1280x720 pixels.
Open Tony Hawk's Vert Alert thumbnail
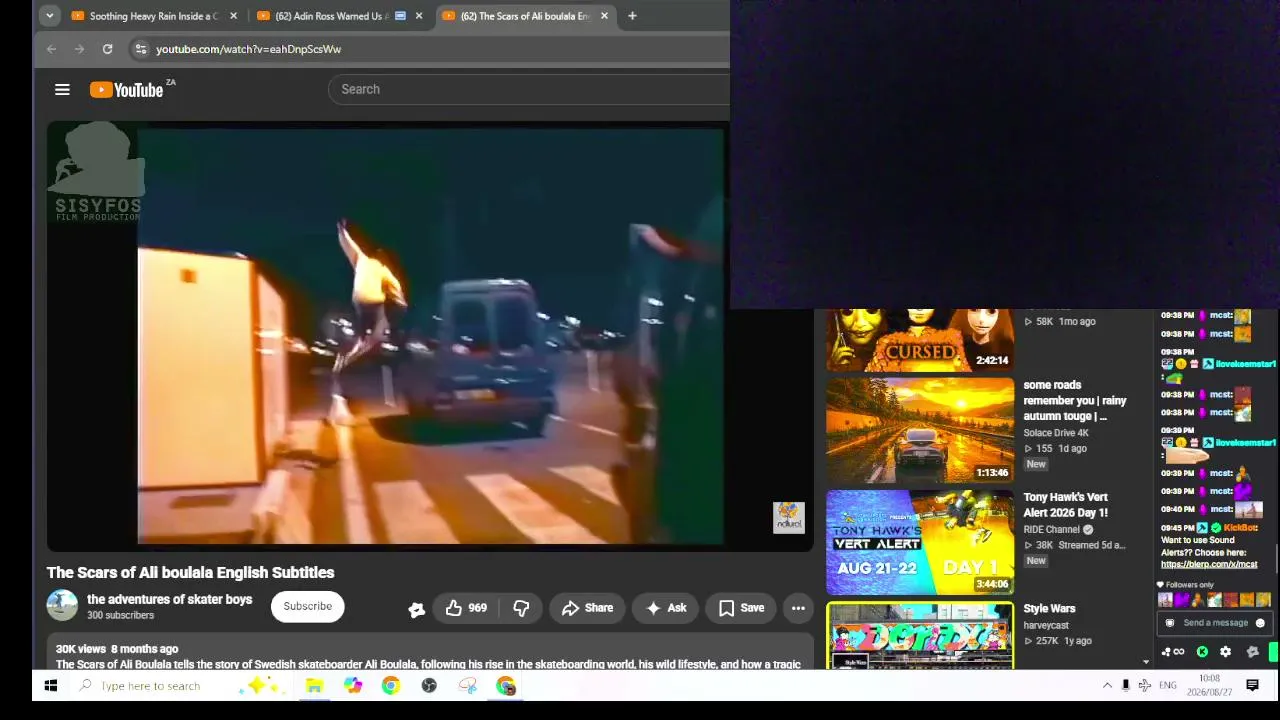pos(920,542)
